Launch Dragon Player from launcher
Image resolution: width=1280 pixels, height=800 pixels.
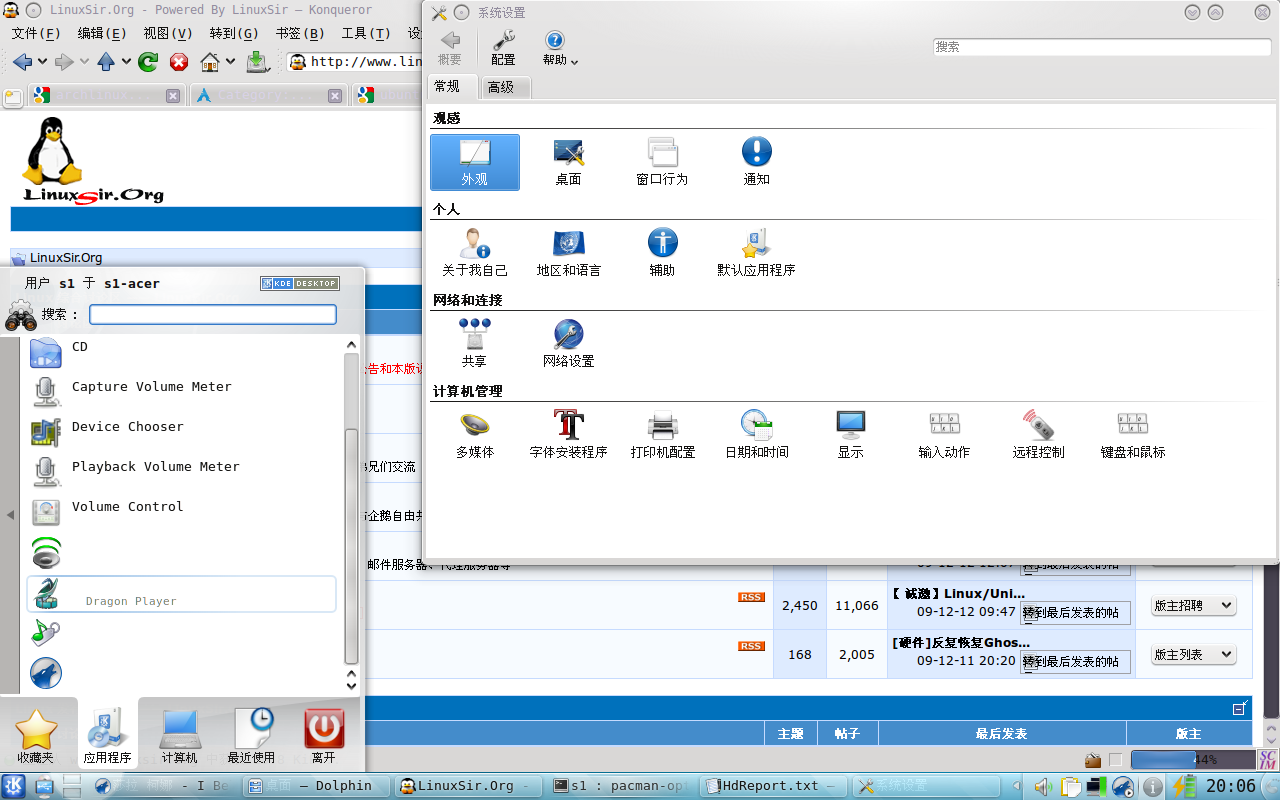(x=181, y=594)
